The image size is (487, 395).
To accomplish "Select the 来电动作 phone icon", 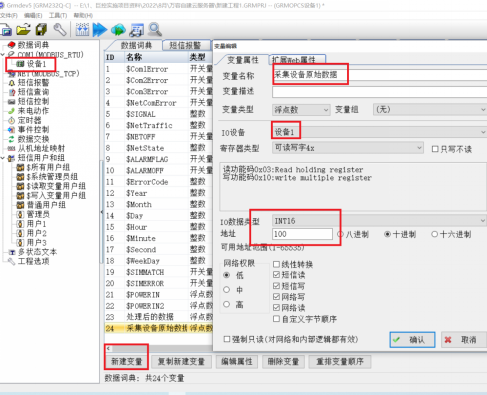I will (12, 111).
